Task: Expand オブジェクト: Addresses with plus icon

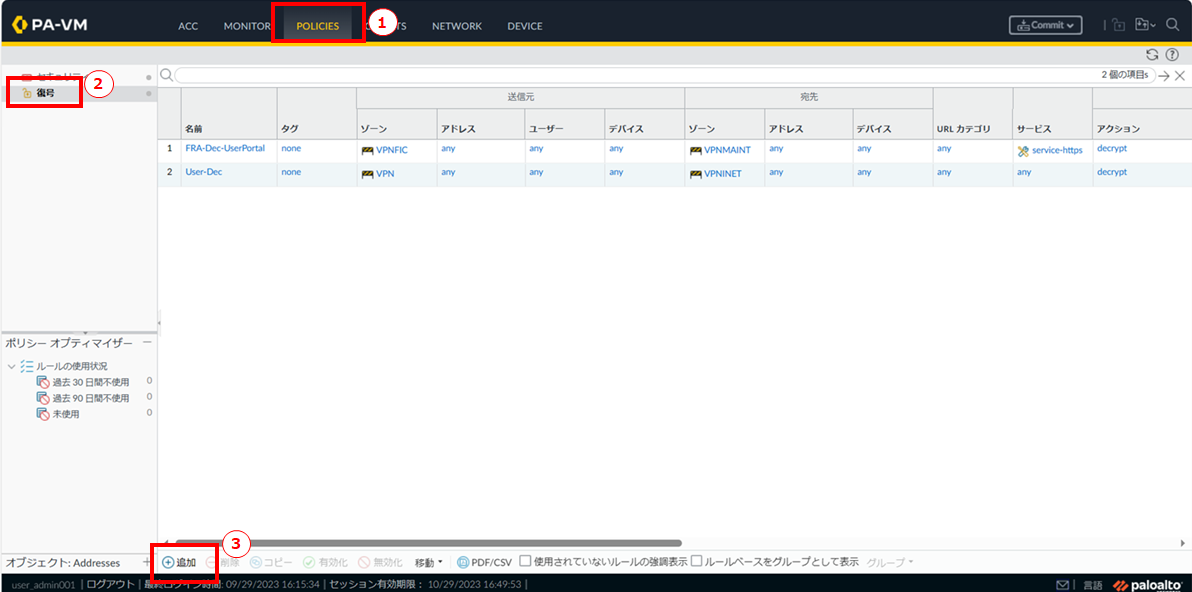Action: point(147,562)
